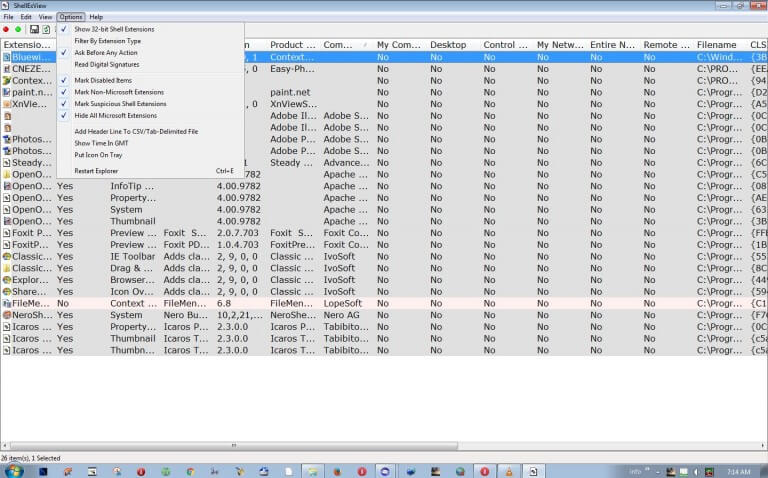768x478 pixels.
Task: Sort by the Extensio... column header
Action: pos(27,45)
